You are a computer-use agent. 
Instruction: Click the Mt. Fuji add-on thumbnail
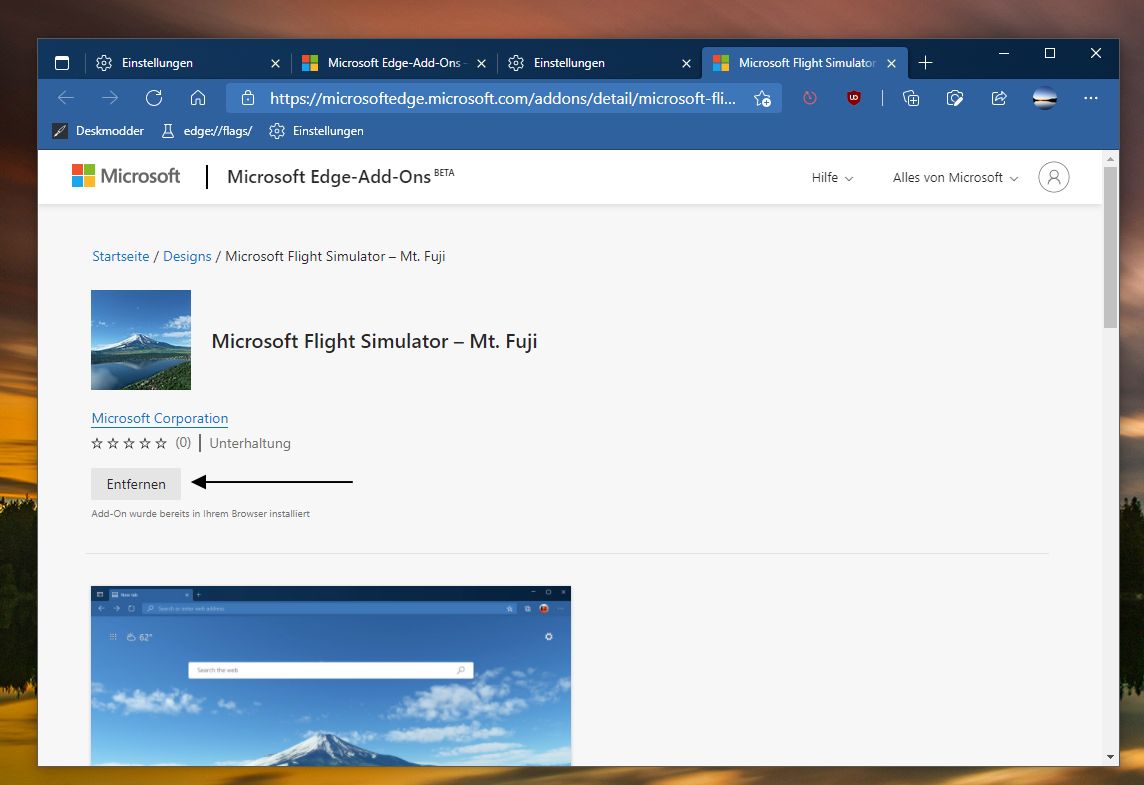[x=141, y=340]
